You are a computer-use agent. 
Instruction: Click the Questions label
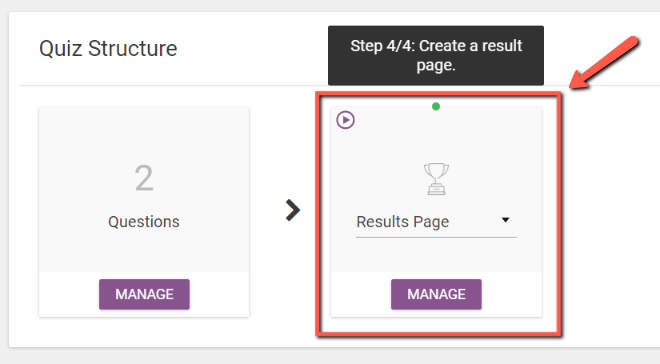(x=144, y=222)
